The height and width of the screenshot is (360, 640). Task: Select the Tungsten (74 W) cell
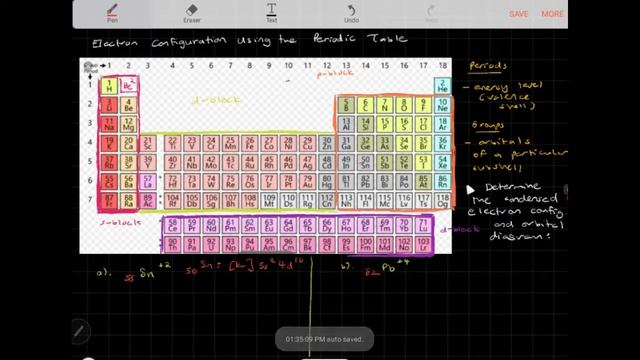(x=211, y=182)
